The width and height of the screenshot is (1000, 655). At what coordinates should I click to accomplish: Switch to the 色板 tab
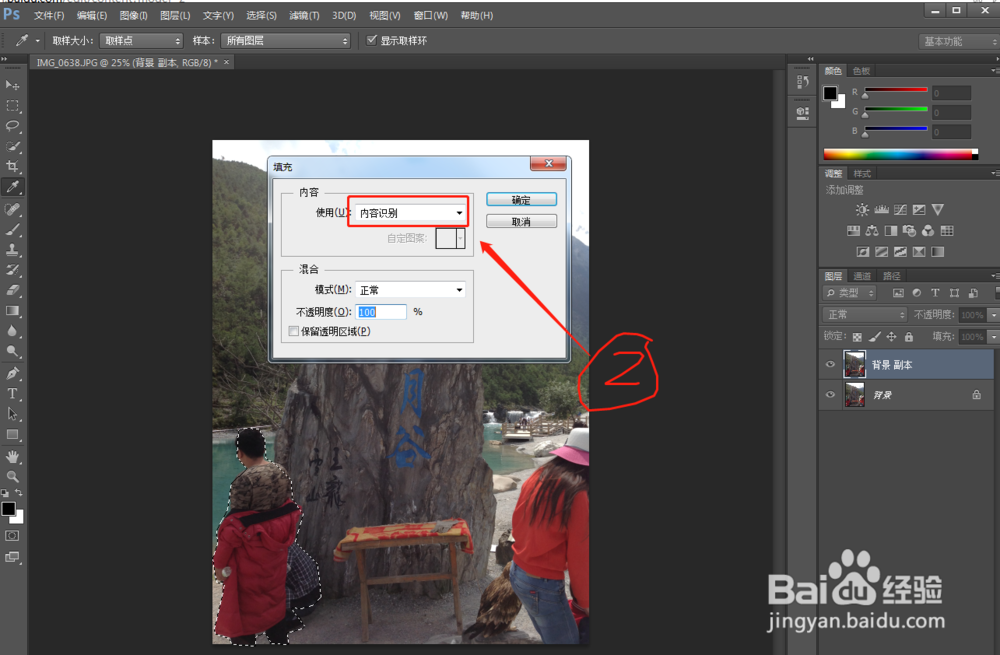click(862, 71)
